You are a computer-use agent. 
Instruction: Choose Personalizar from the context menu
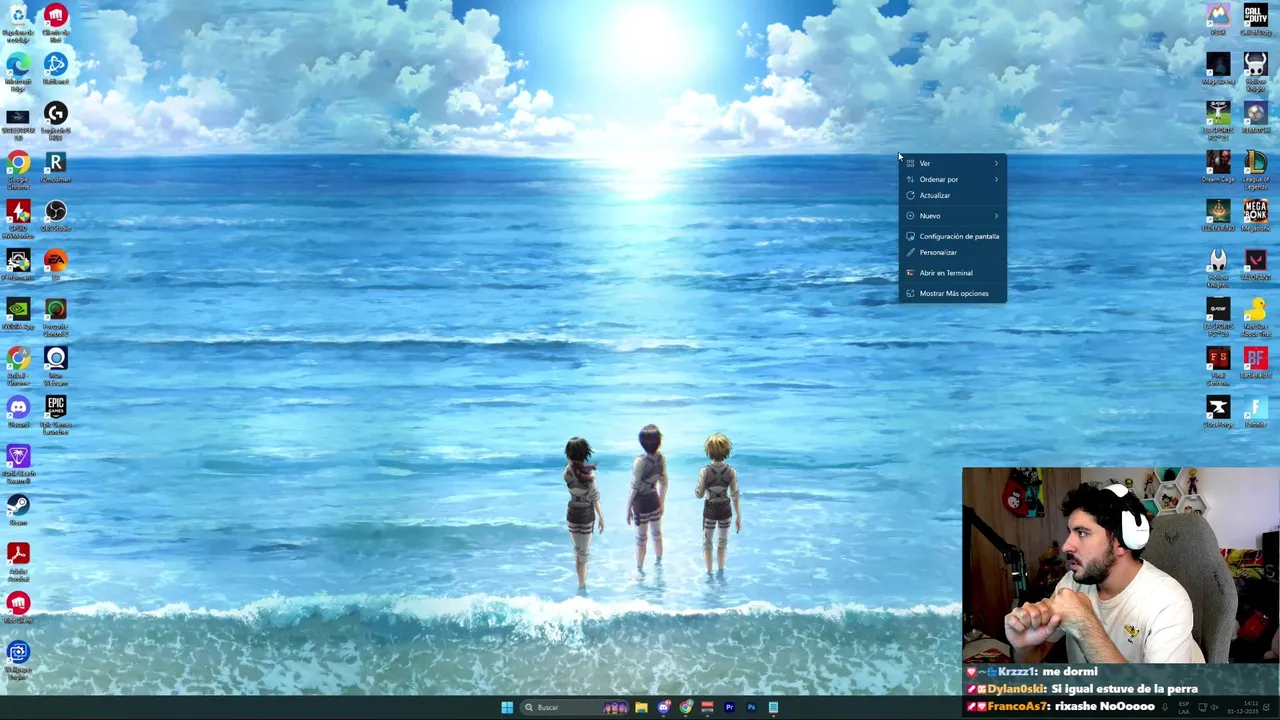coord(952,252)
